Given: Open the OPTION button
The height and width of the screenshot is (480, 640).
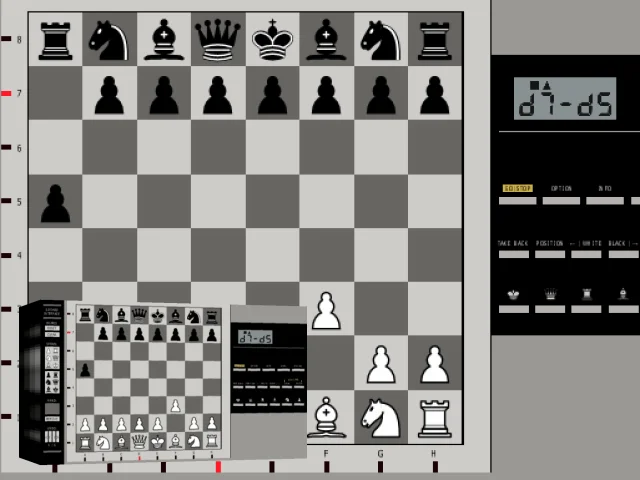Looking at the screenshot, I should click(x=561, y=200).
